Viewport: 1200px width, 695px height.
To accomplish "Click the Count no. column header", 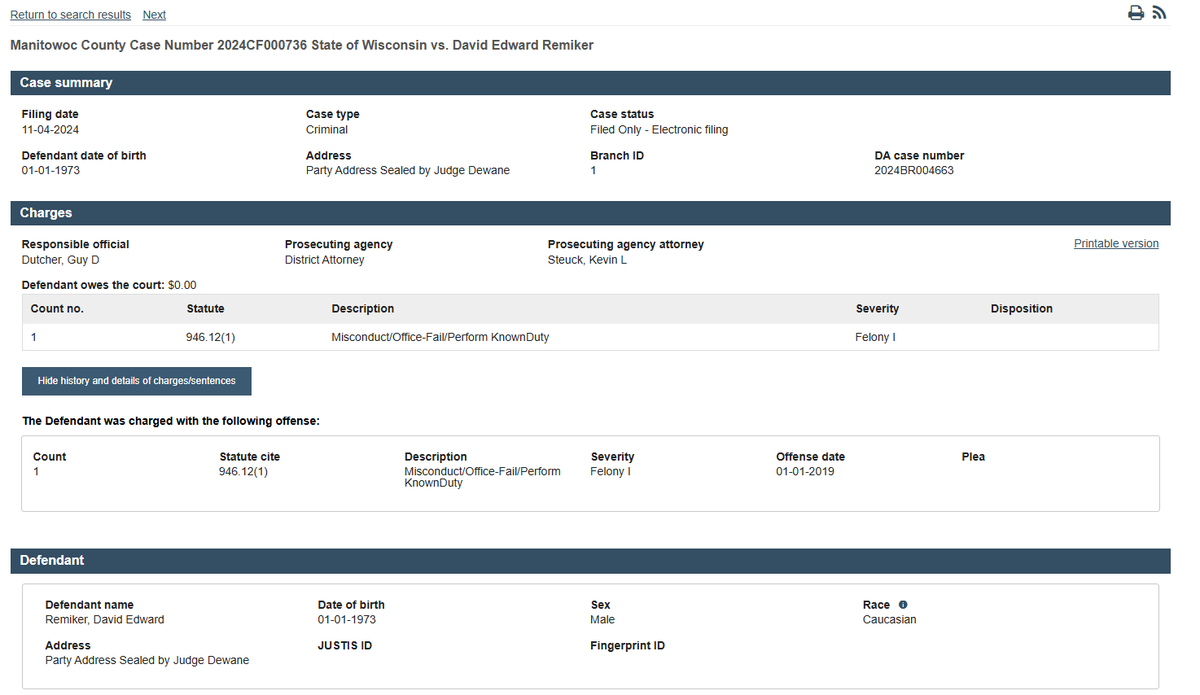I will [57, 309].
